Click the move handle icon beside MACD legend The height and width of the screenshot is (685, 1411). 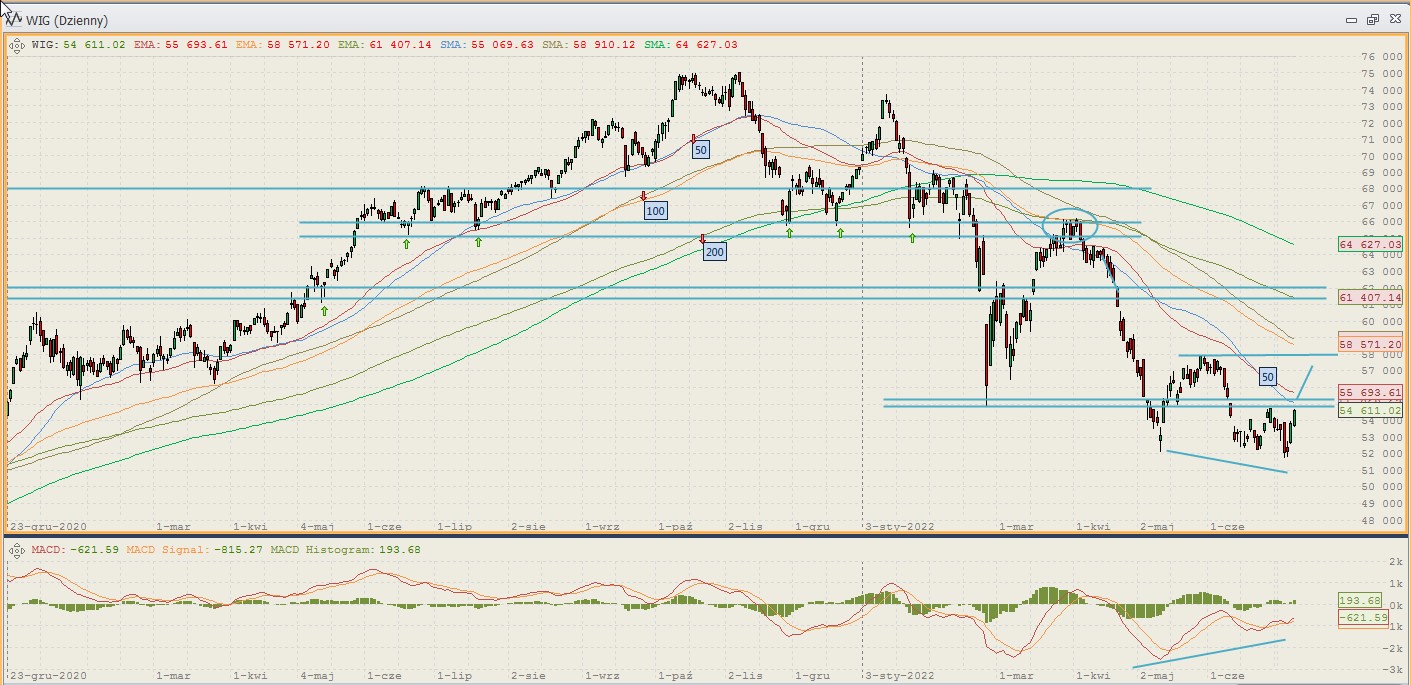(17, 549)
